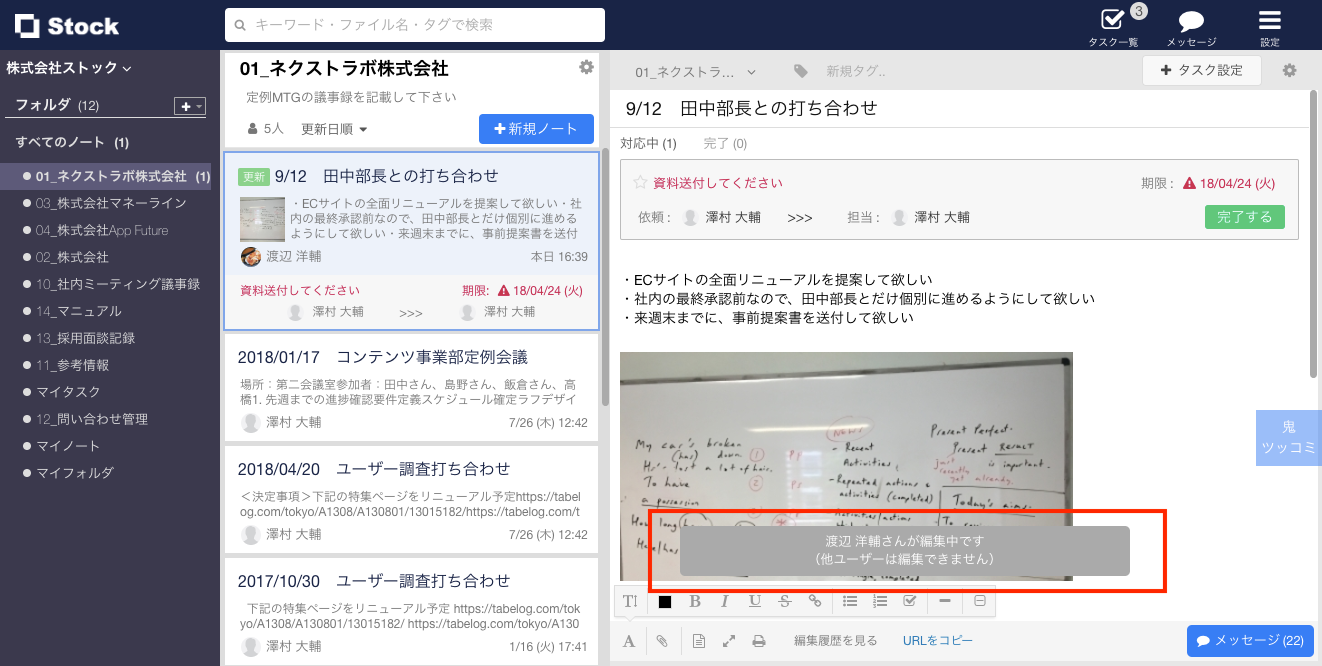Open the 設定 hamburger menu
This screenshot has height=666, width=1322.
point(1268,25)
